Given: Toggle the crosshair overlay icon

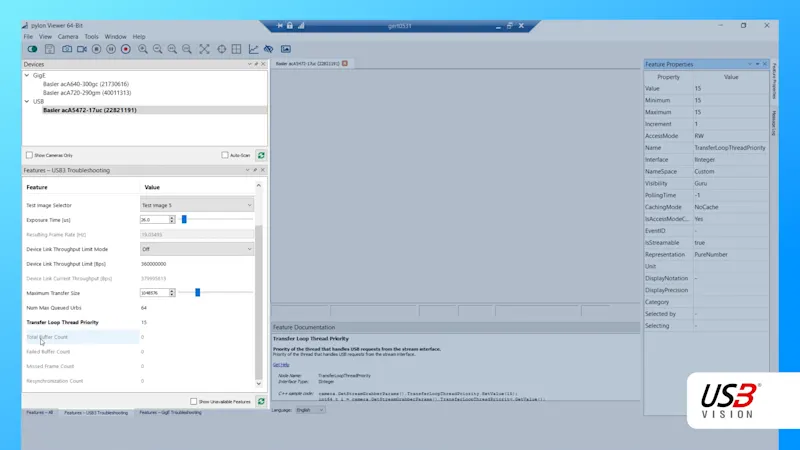Looking at the screenshot, I should pyautogui.click(x=221, y=49).
